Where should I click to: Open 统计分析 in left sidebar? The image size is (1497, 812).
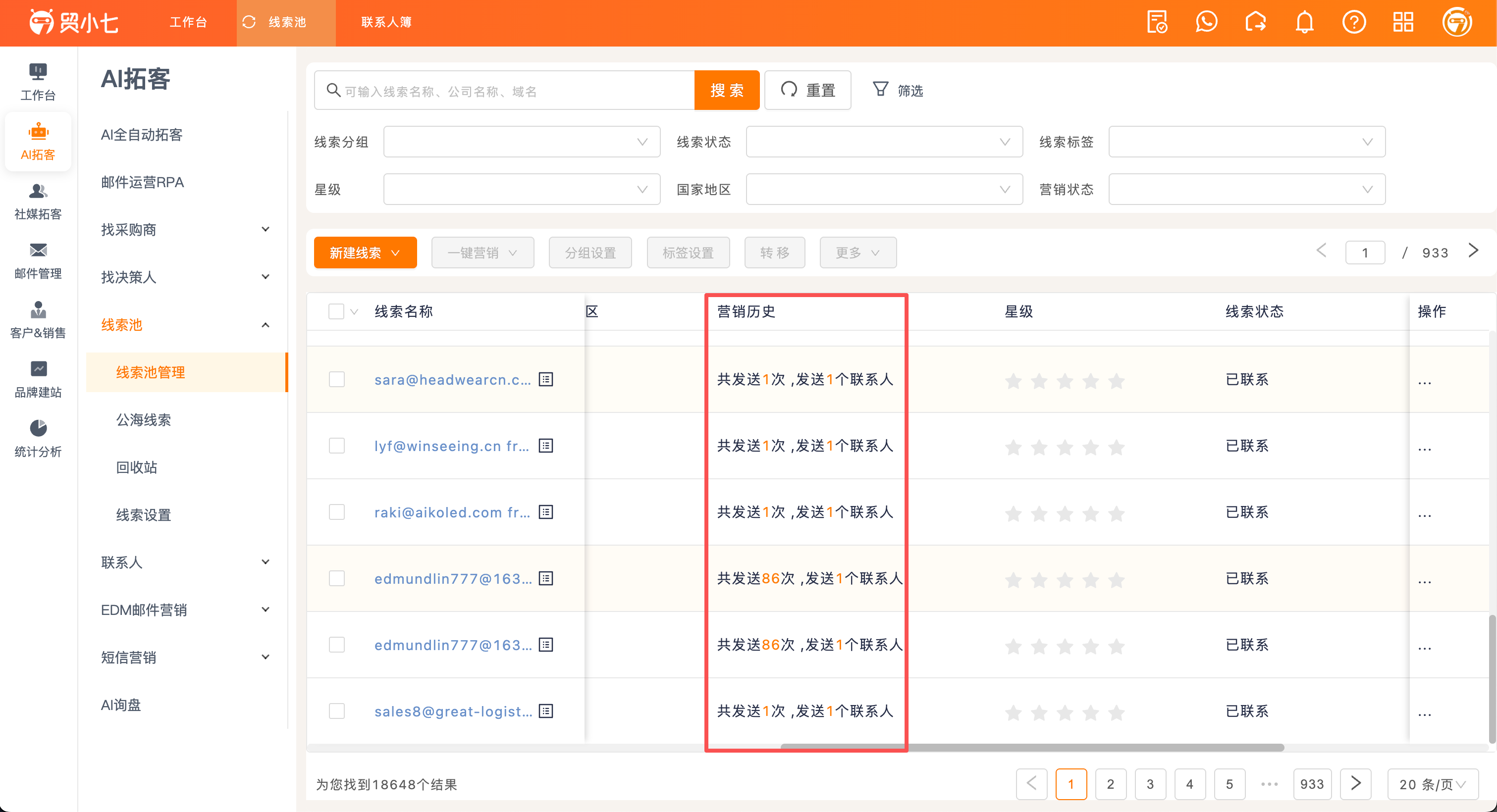[x=38, y=439]
